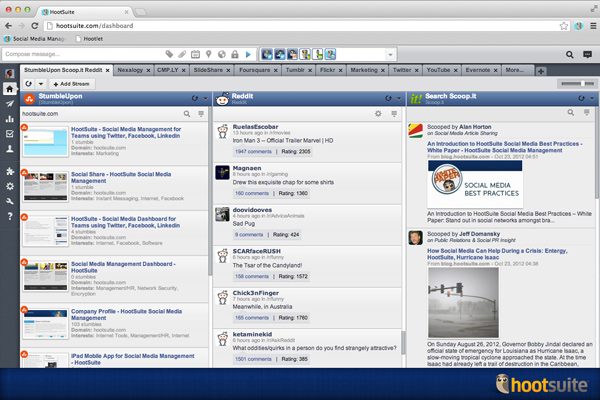This screenshot has width=600, height=400.
Task: Open the Hootlet bookmark
Action: tap(89, 39)
